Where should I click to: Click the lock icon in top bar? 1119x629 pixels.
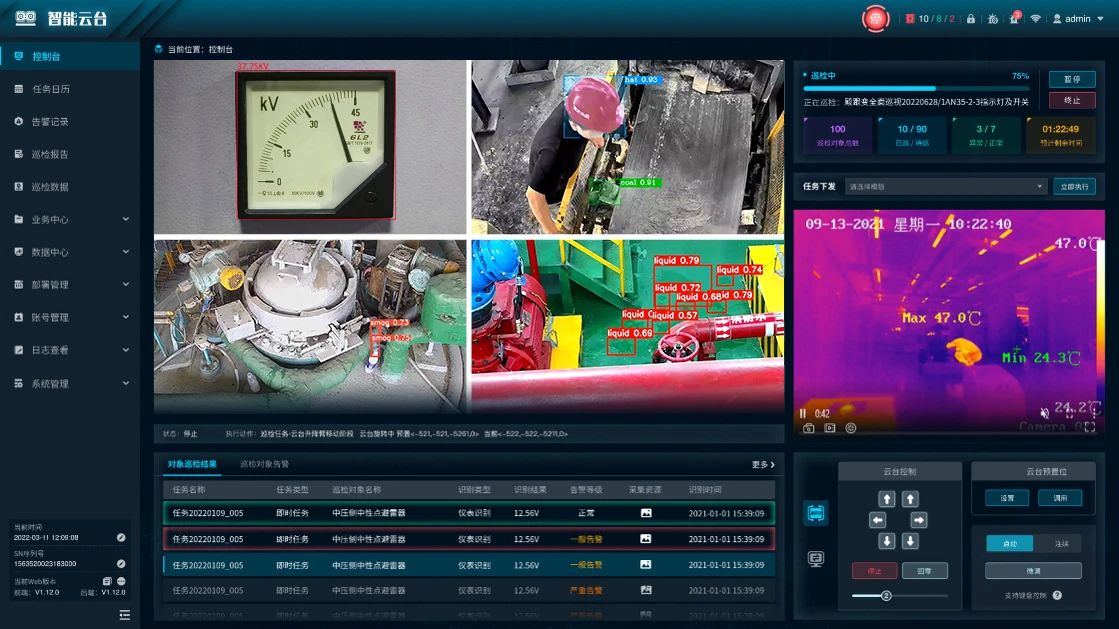(971, 19)
